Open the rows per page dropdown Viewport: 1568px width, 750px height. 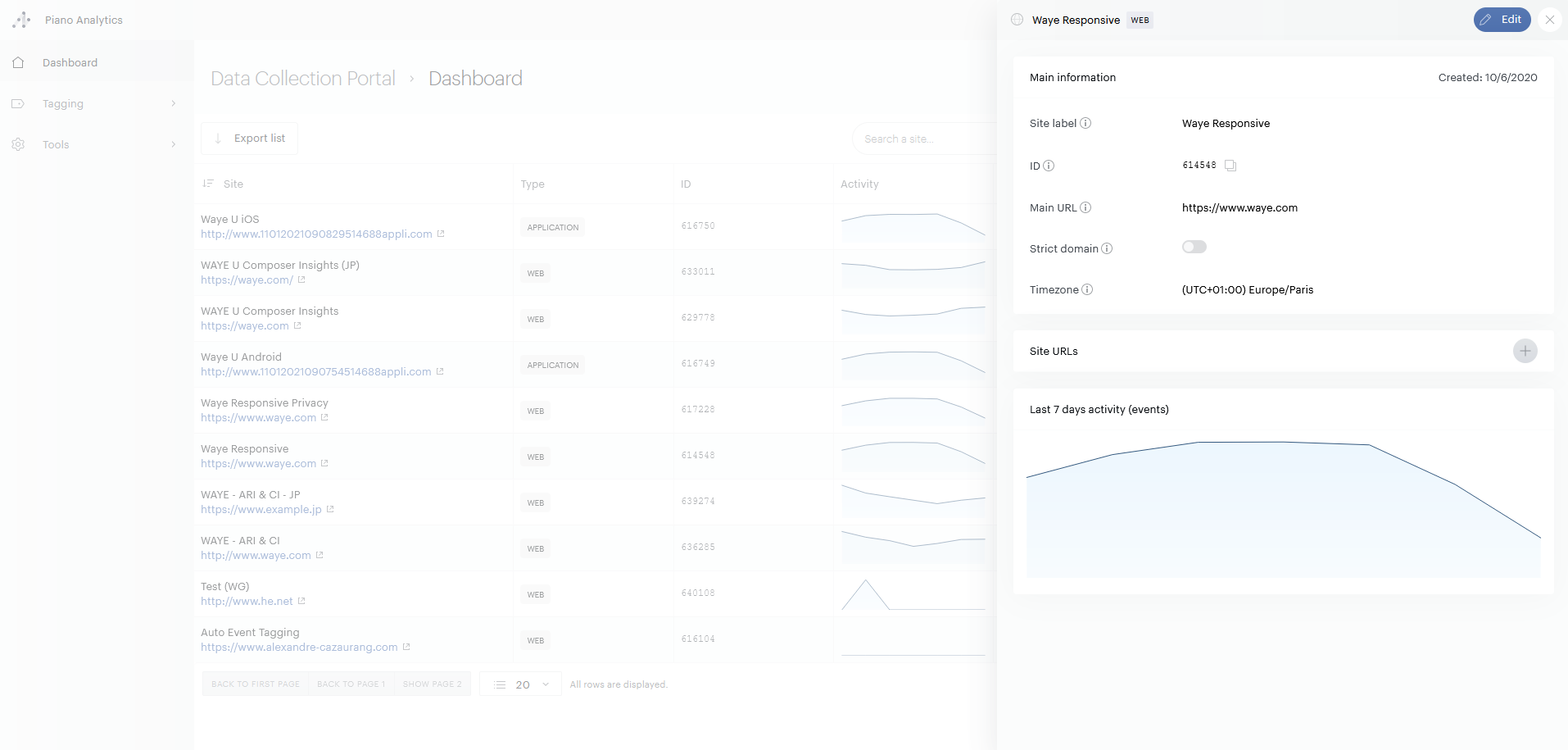(x=521, y=684)
